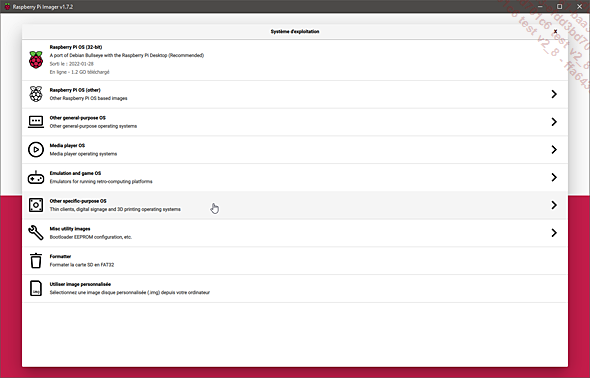Click the trash can icon for Formatter
The height and width of the screenshot is (378, 590).
click(x=36, y=260)
